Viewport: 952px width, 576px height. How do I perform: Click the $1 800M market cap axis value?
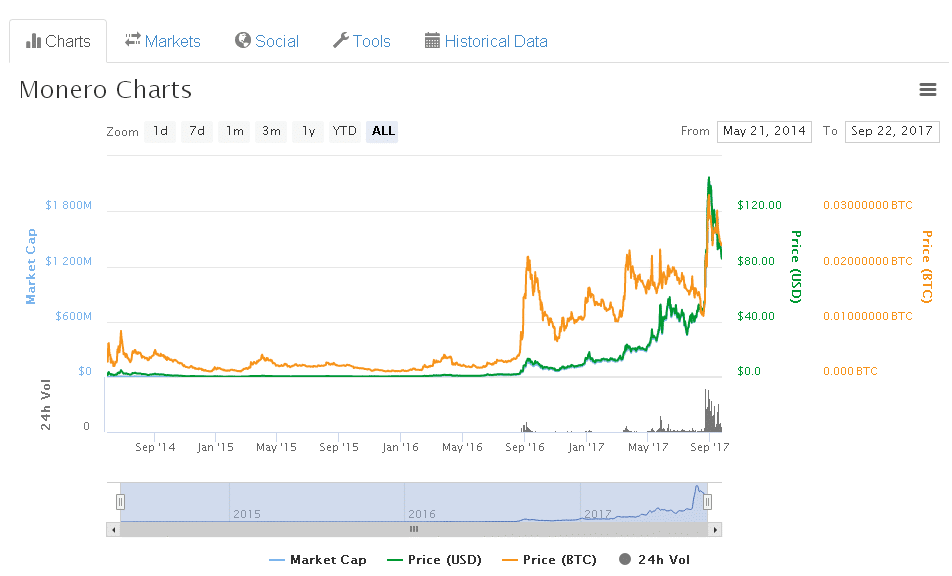69,205
